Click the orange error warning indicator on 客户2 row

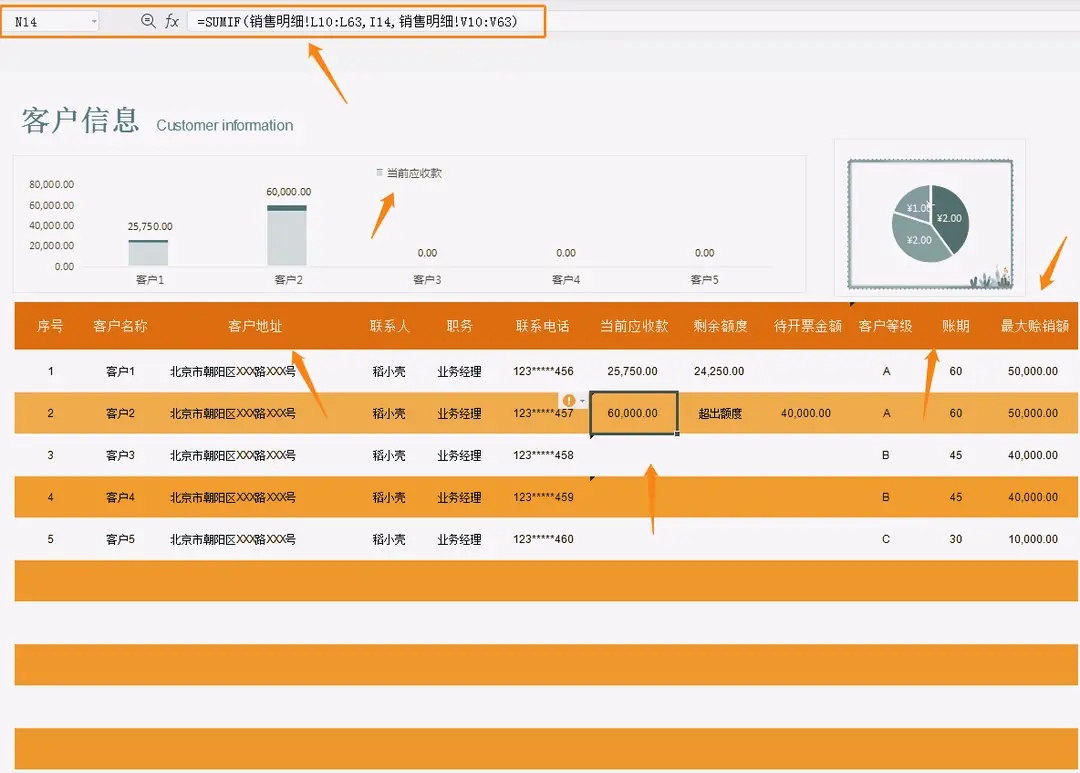570,399
